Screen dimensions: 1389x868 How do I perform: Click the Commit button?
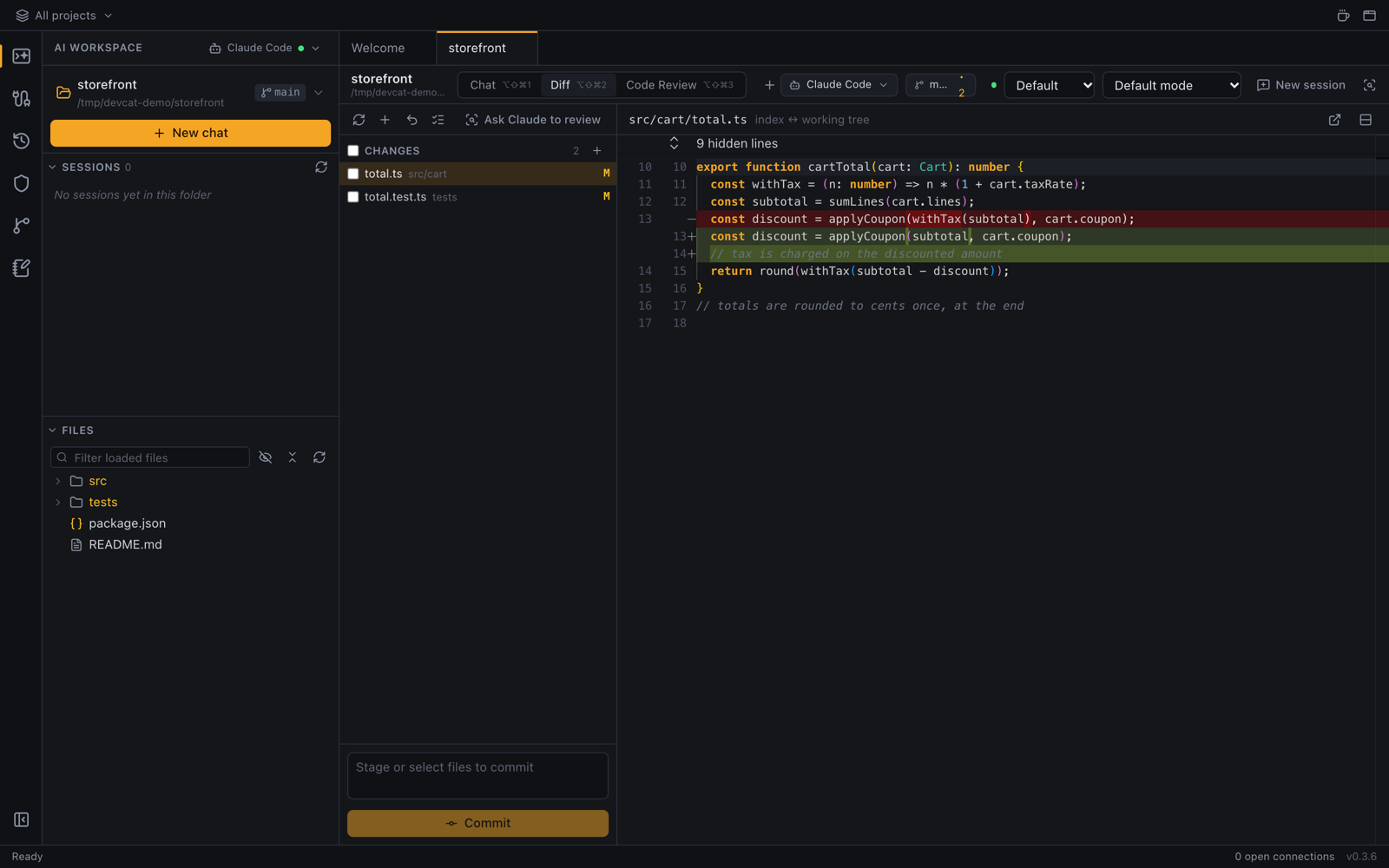point(477,823)
